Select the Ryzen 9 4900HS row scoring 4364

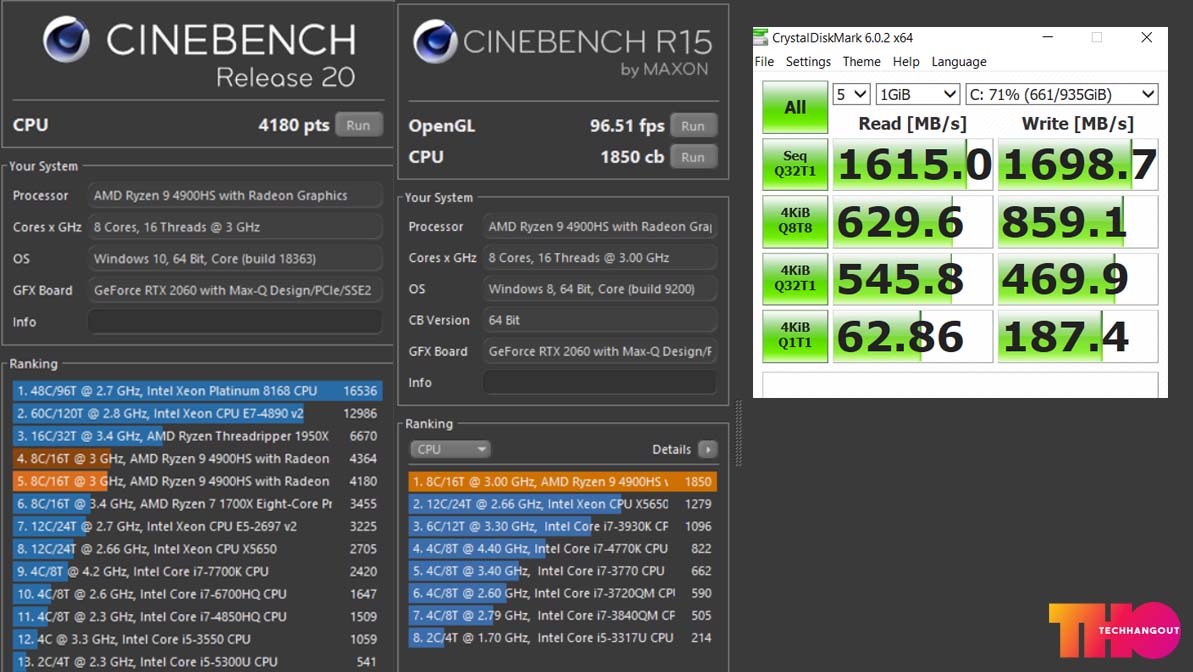tap(197, 459)
